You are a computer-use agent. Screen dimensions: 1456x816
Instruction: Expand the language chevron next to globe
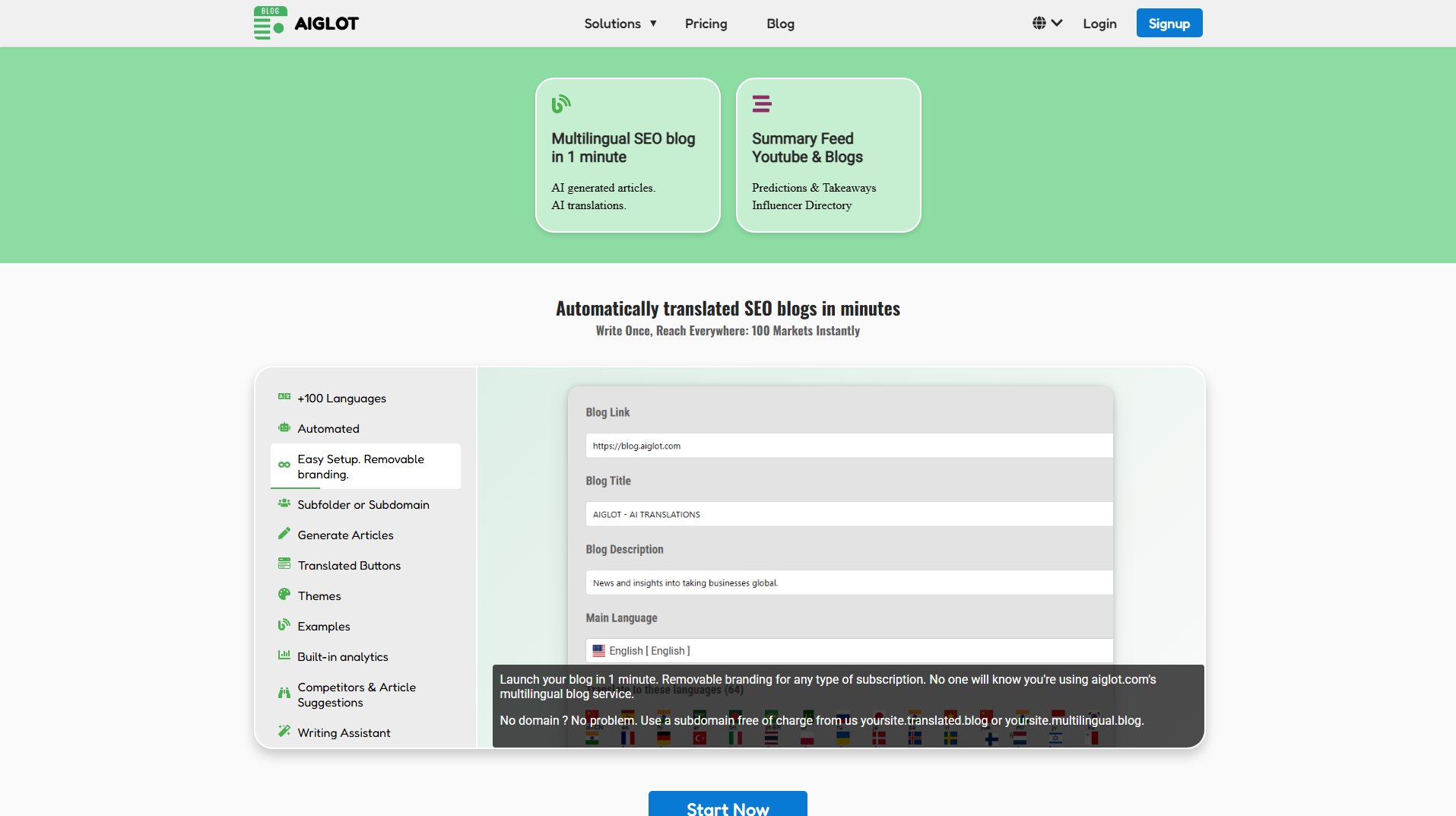tap(1057, 23)
